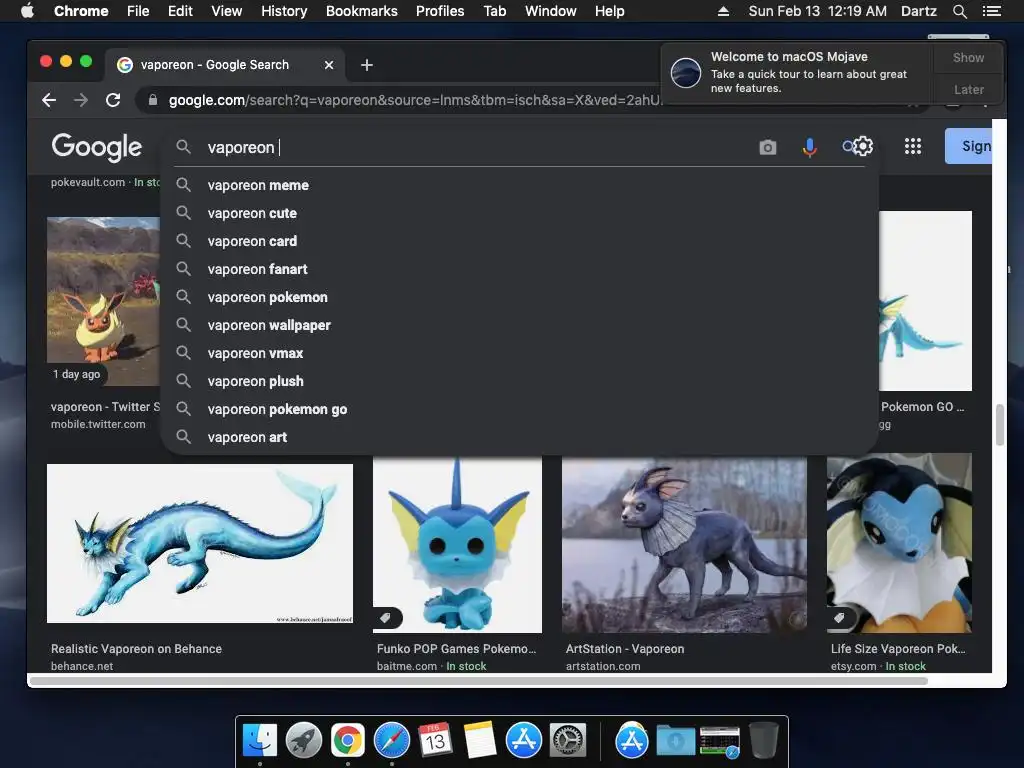Select suggestion vaporeon card
Image resolution: width=1024 pixels, height=768 pixels.
click(519, 241)
